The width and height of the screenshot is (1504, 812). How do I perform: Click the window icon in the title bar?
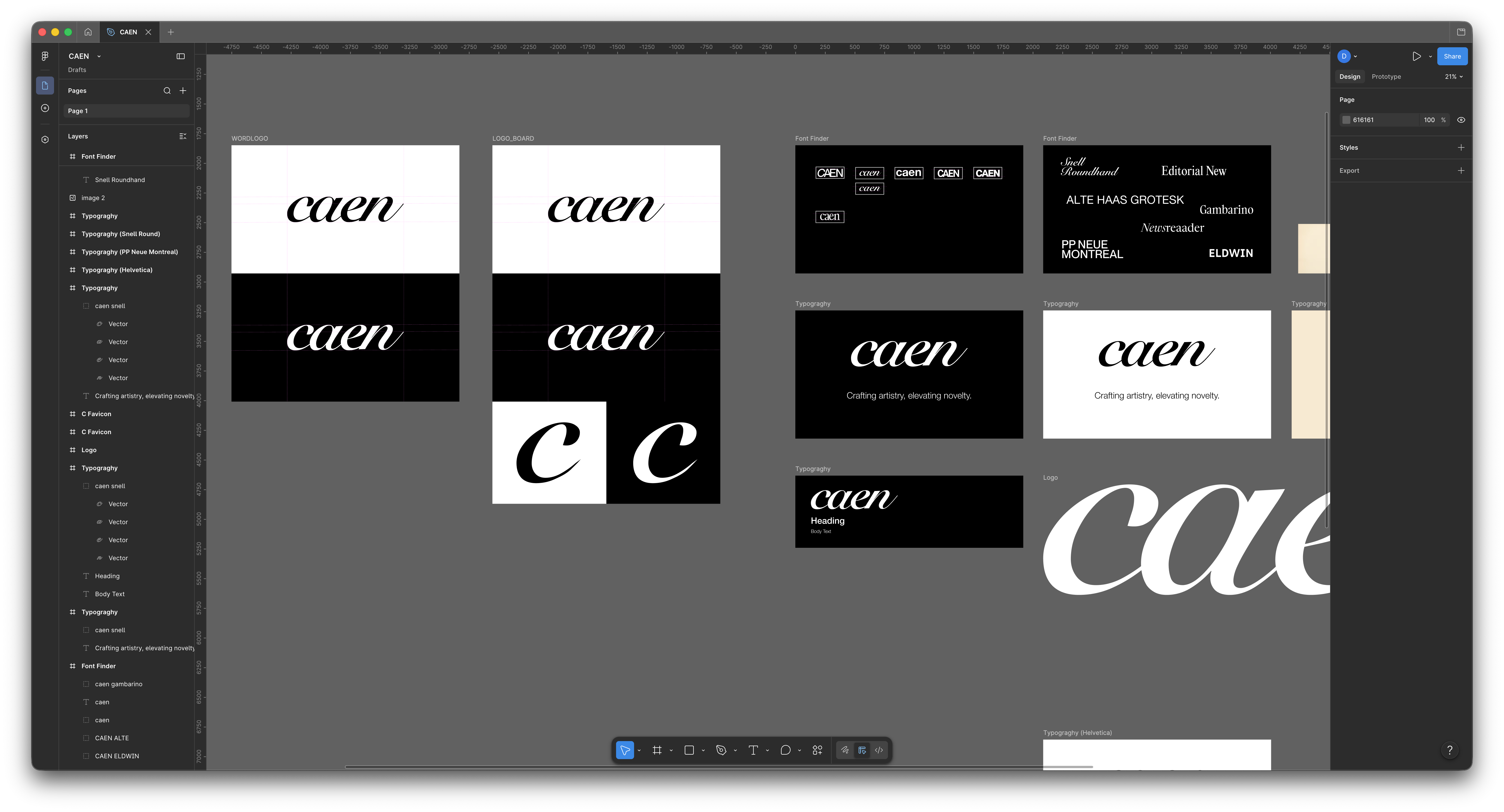[x=1461, y=32]
